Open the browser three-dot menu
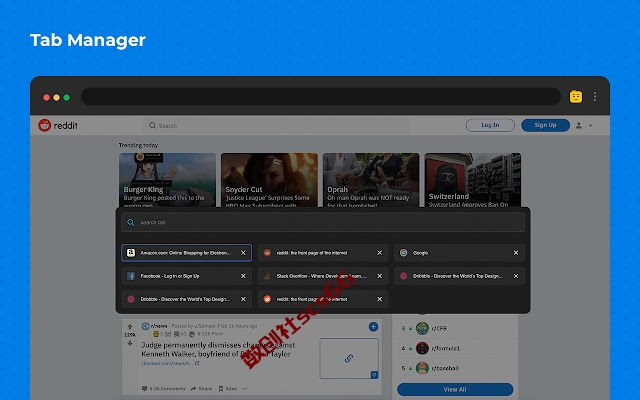The height and width of the screenshot is (400, 640). 595,97
